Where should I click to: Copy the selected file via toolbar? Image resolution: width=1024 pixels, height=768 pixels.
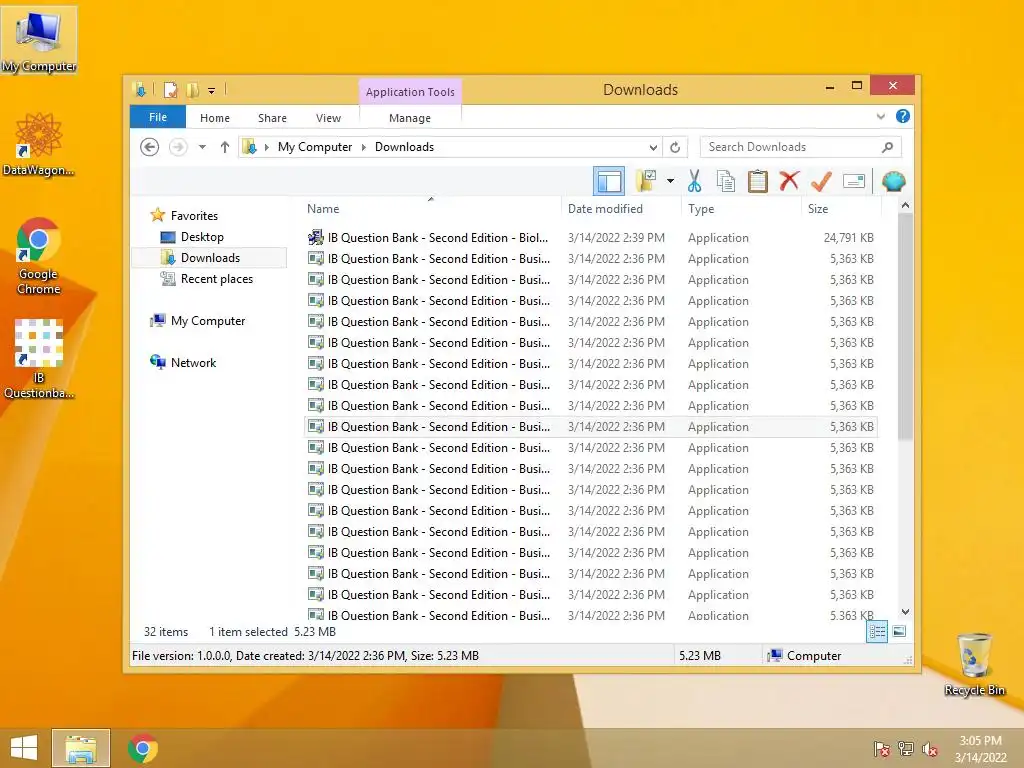tap(726, 181)
